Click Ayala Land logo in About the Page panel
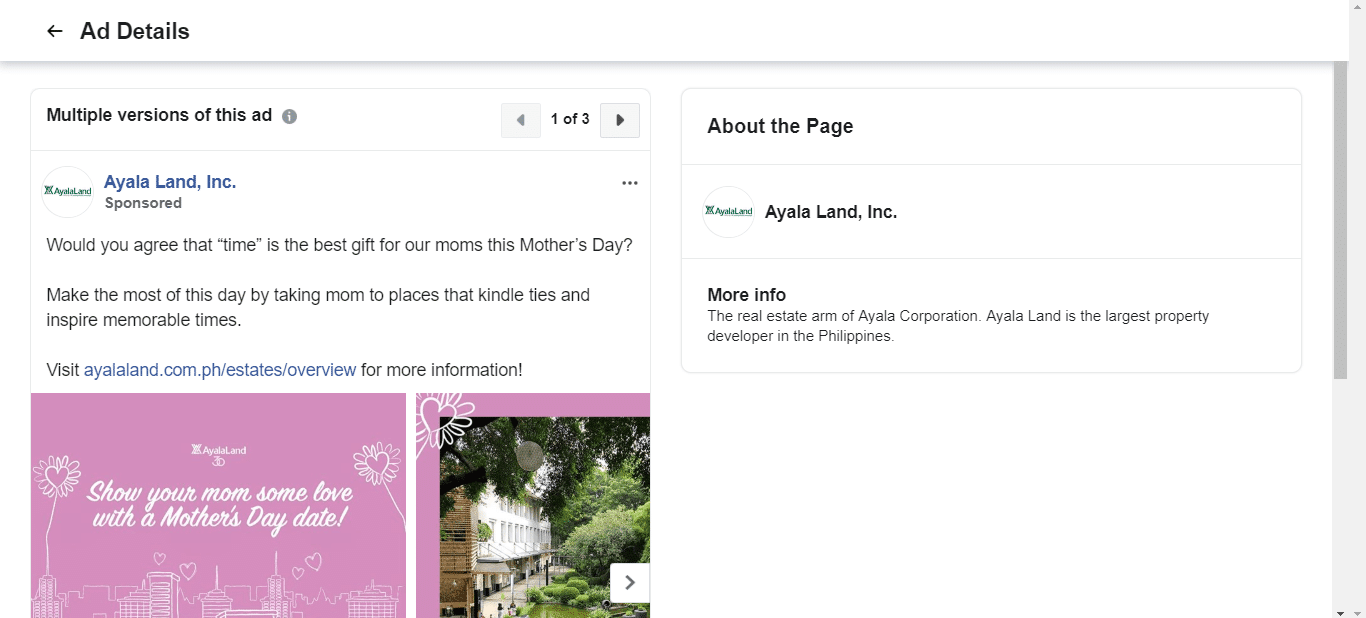 click(x=729, y=212)
